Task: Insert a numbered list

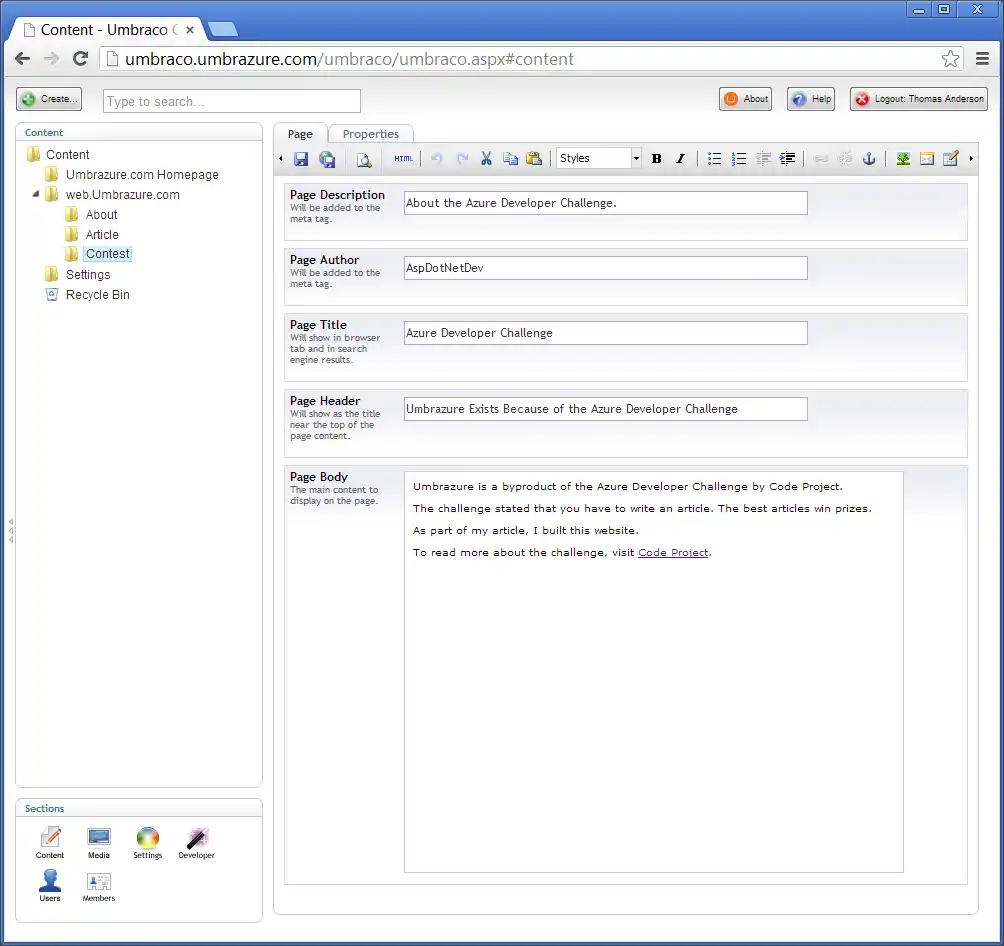Action: point(739,159)
